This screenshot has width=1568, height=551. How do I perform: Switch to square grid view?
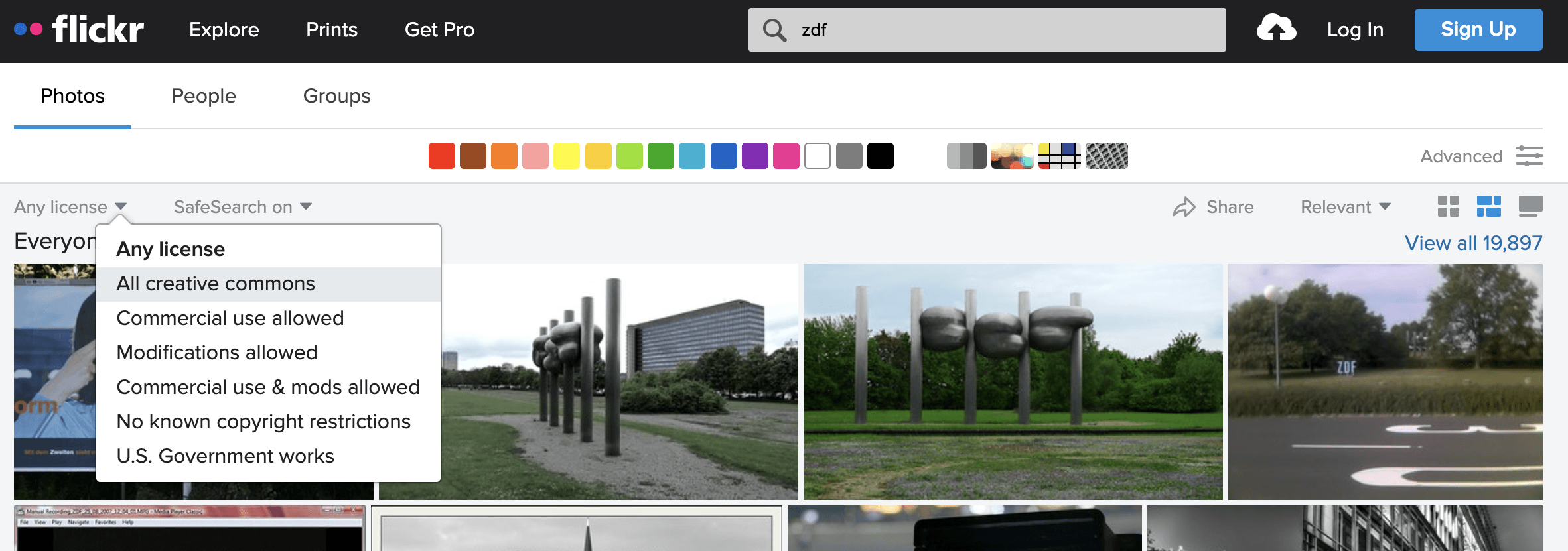click(x=1448, y=207)
